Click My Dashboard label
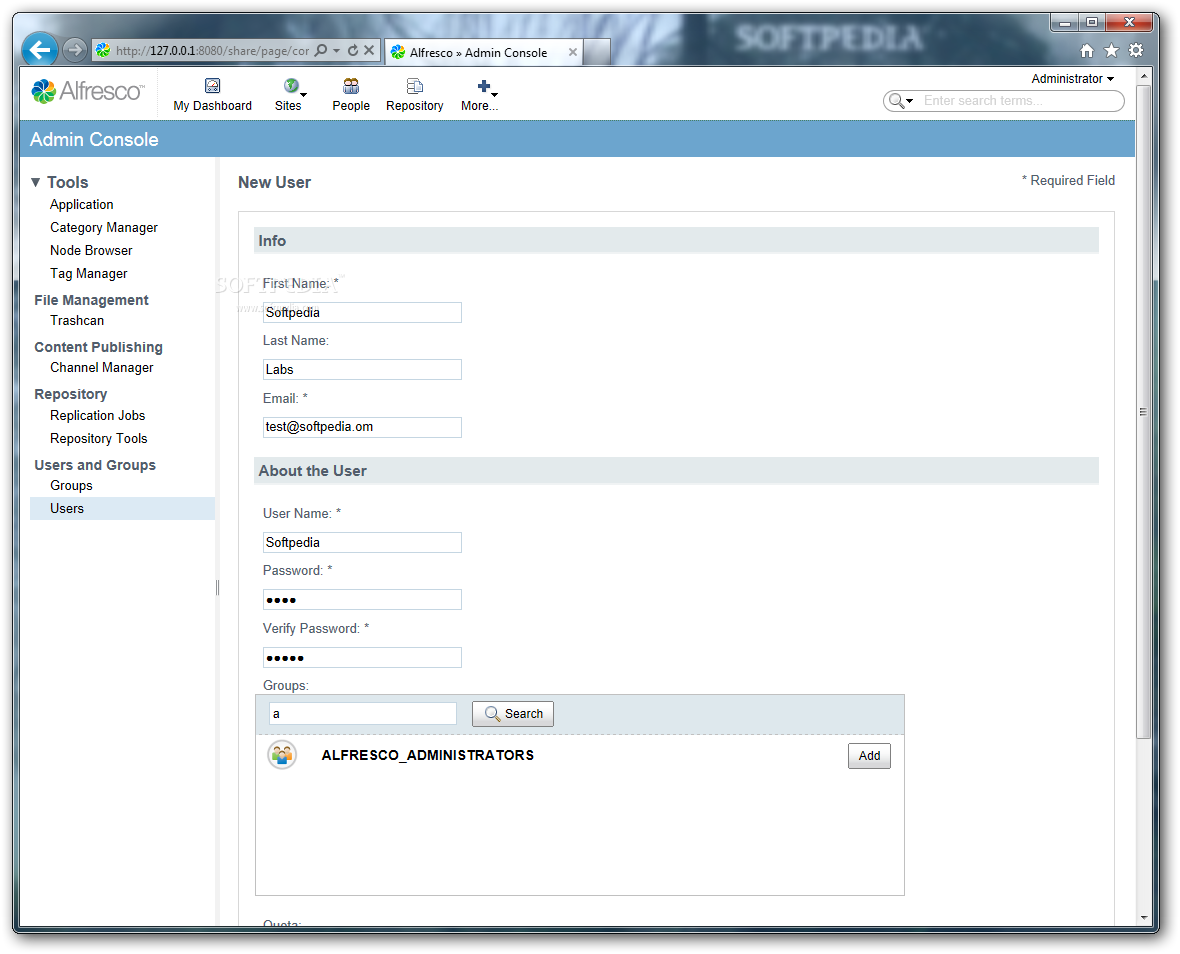Image resolution: width=1180 pixels, height=954 pixels. pos(212,106)
